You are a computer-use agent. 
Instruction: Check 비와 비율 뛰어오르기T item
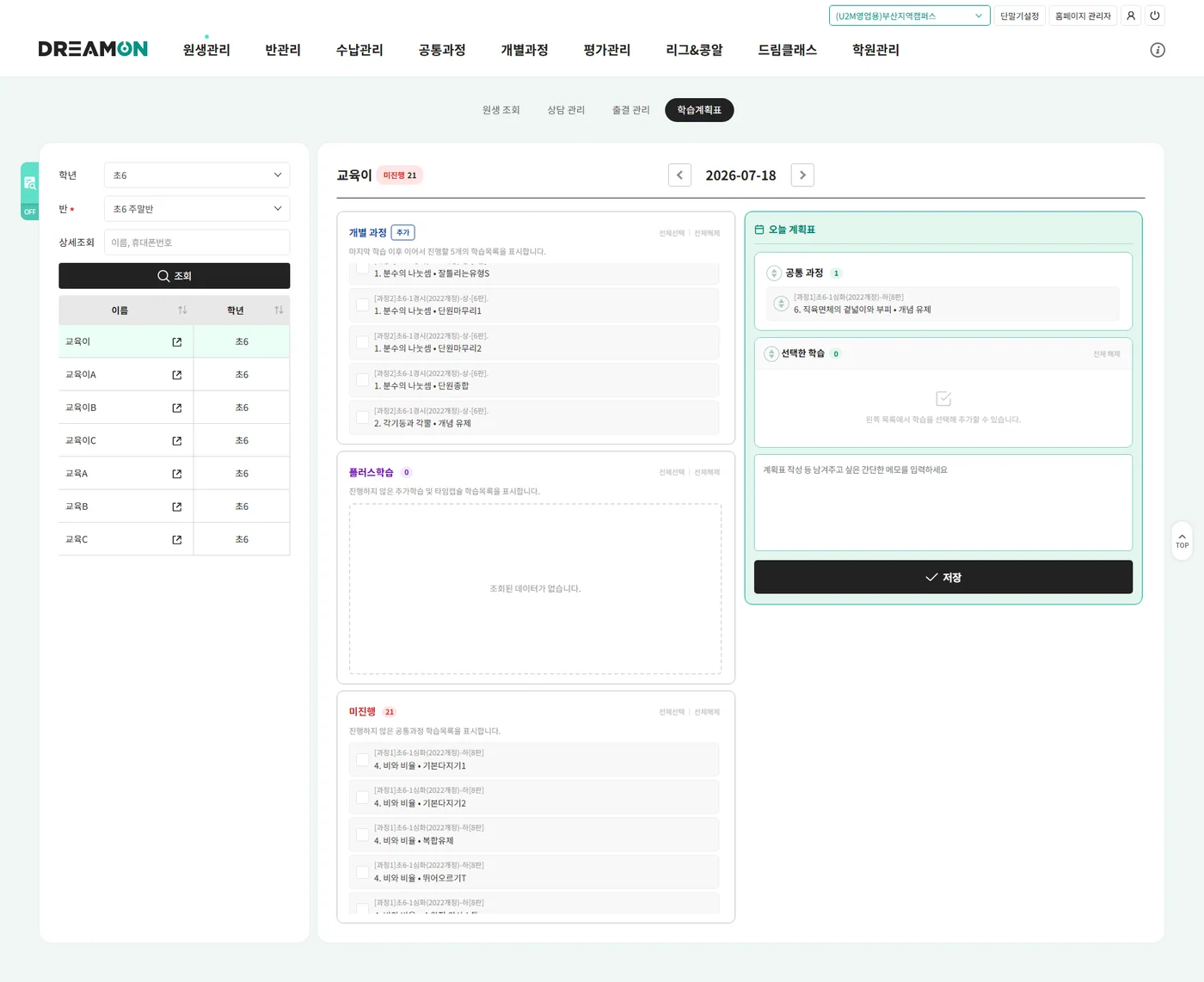point(362,872)
